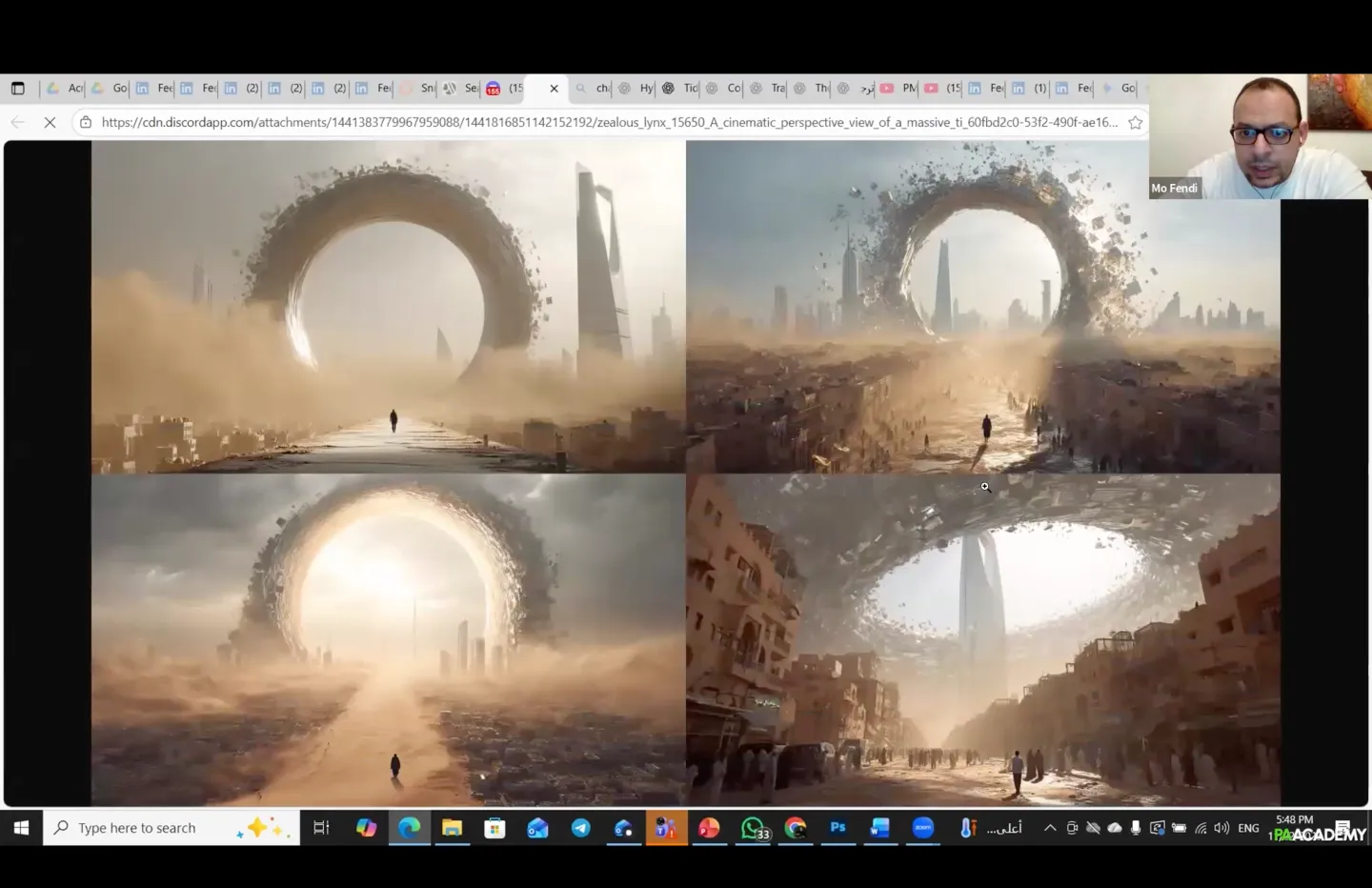Open Zoom from the taskbar
The image size is (1372, 888).
pyautogui.click(x=922, y=828)
